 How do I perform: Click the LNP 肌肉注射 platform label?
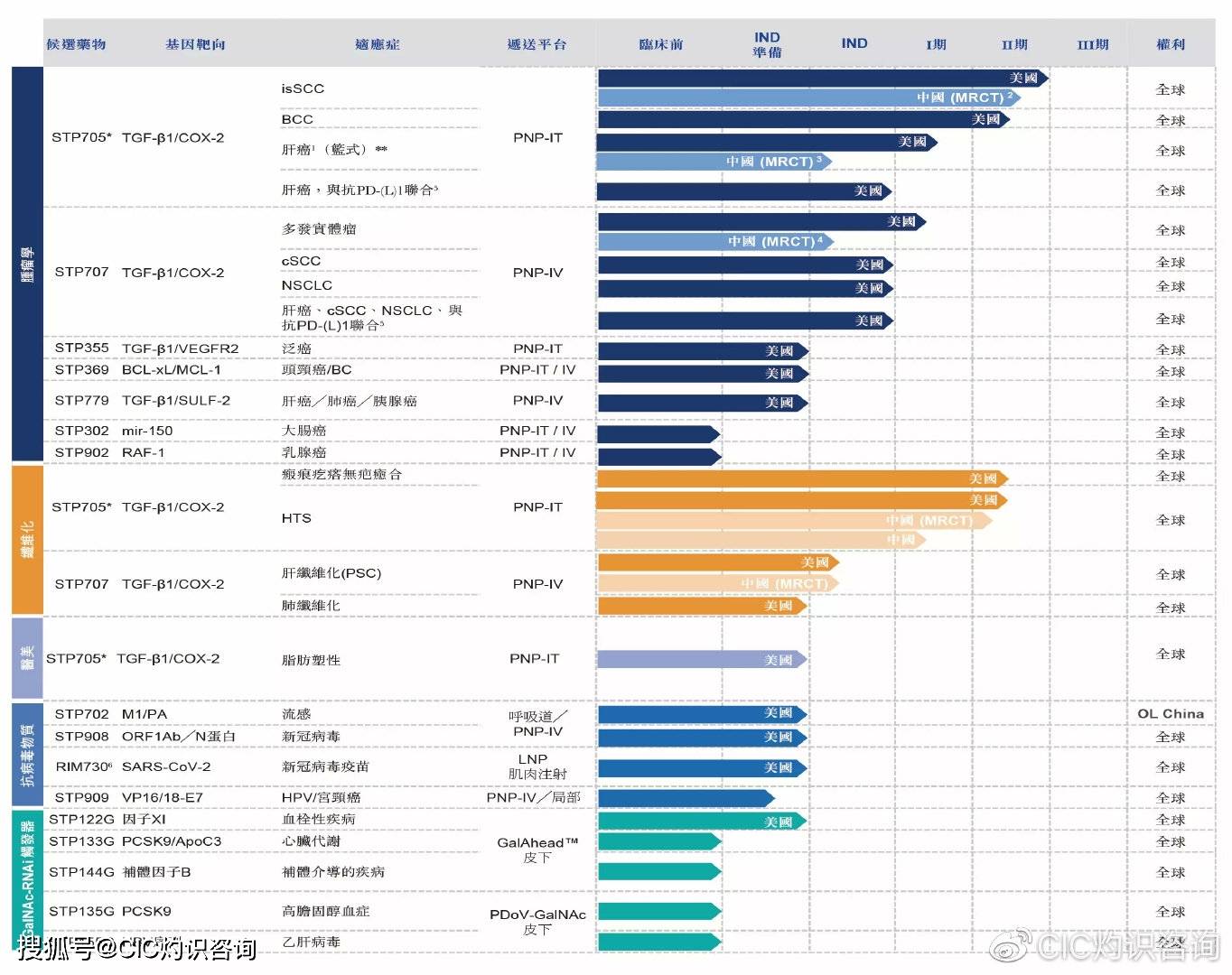pos(537,766)
